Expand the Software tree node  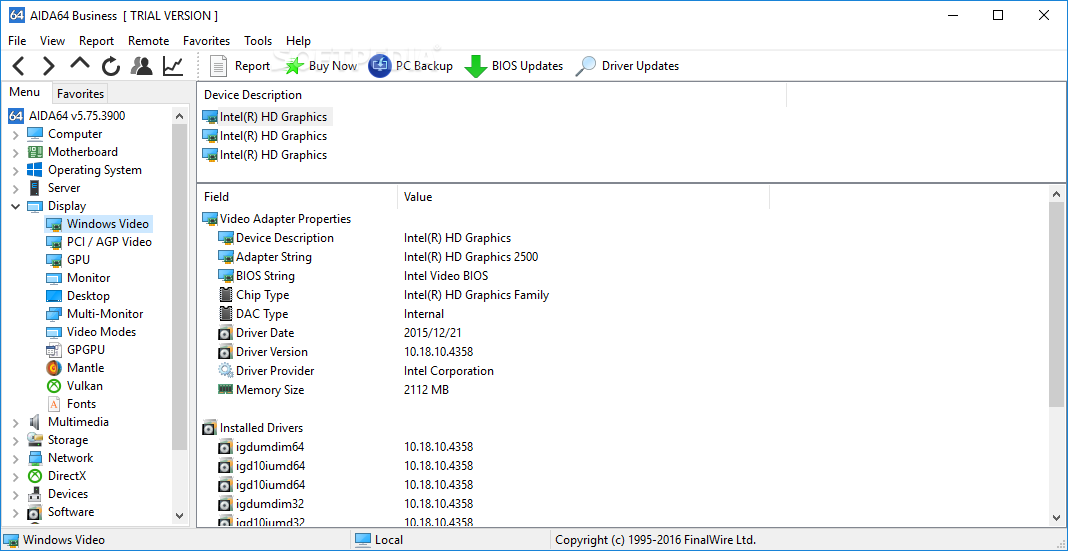[16, 513]
